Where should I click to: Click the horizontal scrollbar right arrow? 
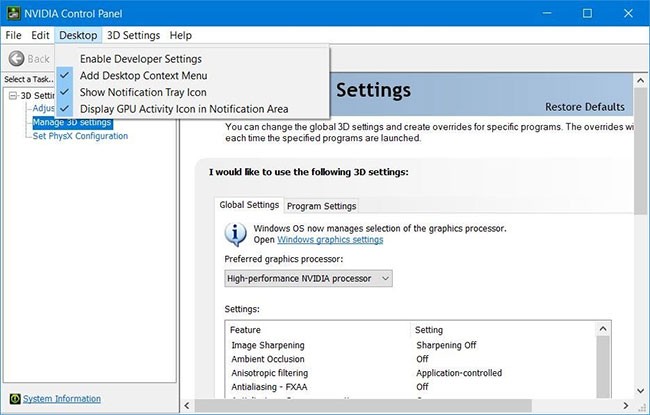coord(626,405)
